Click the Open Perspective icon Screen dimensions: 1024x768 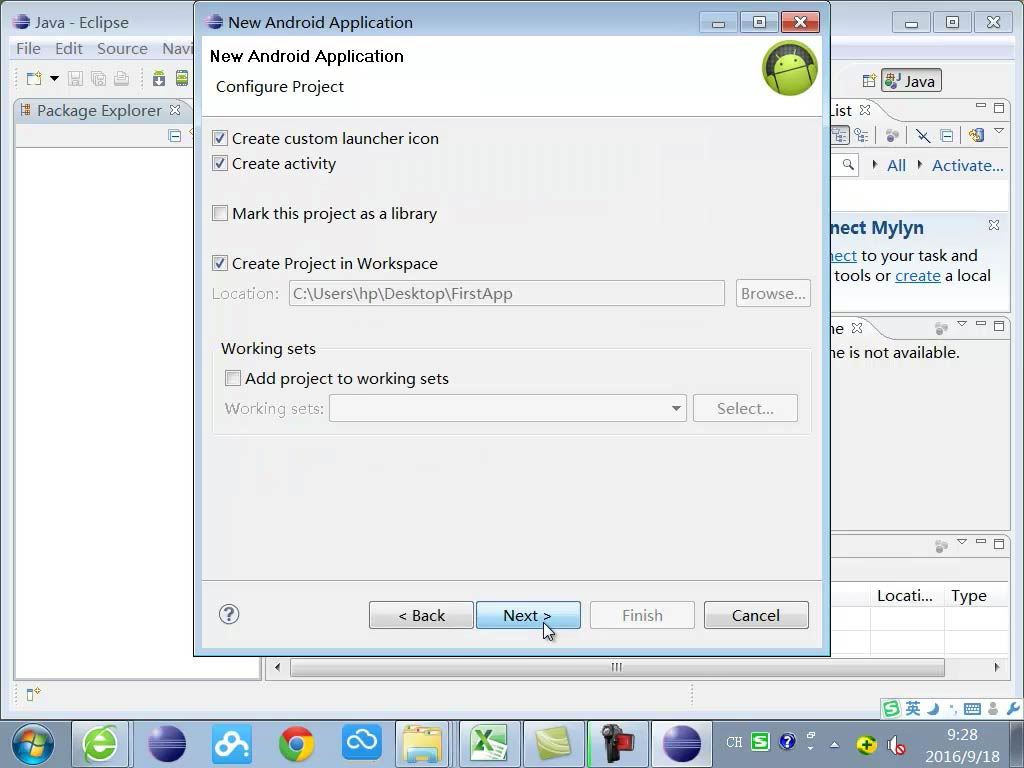tap(869, 81)
